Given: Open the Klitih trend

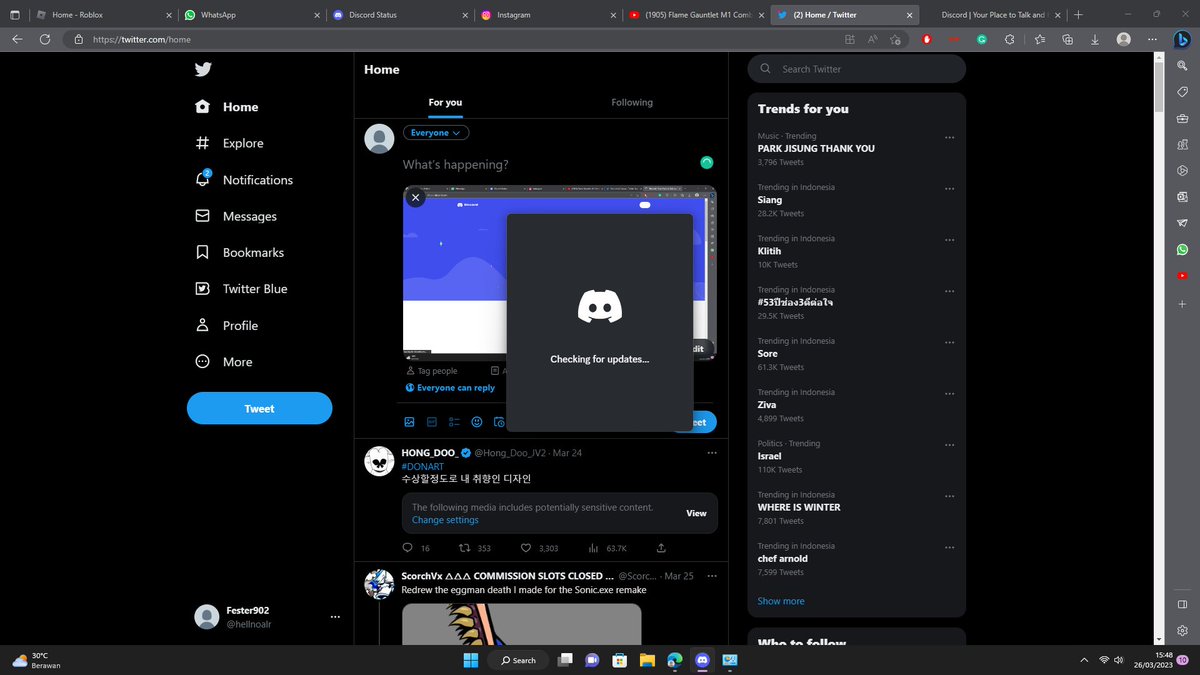Looking at the screenshot, I should (769, 251).
